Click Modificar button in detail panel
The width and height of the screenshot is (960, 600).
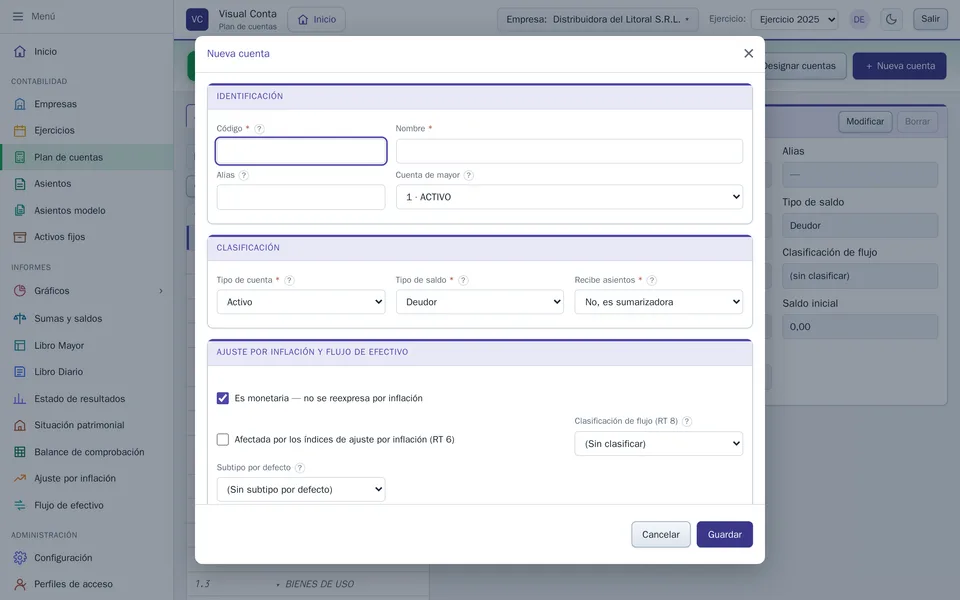(864, 121)
